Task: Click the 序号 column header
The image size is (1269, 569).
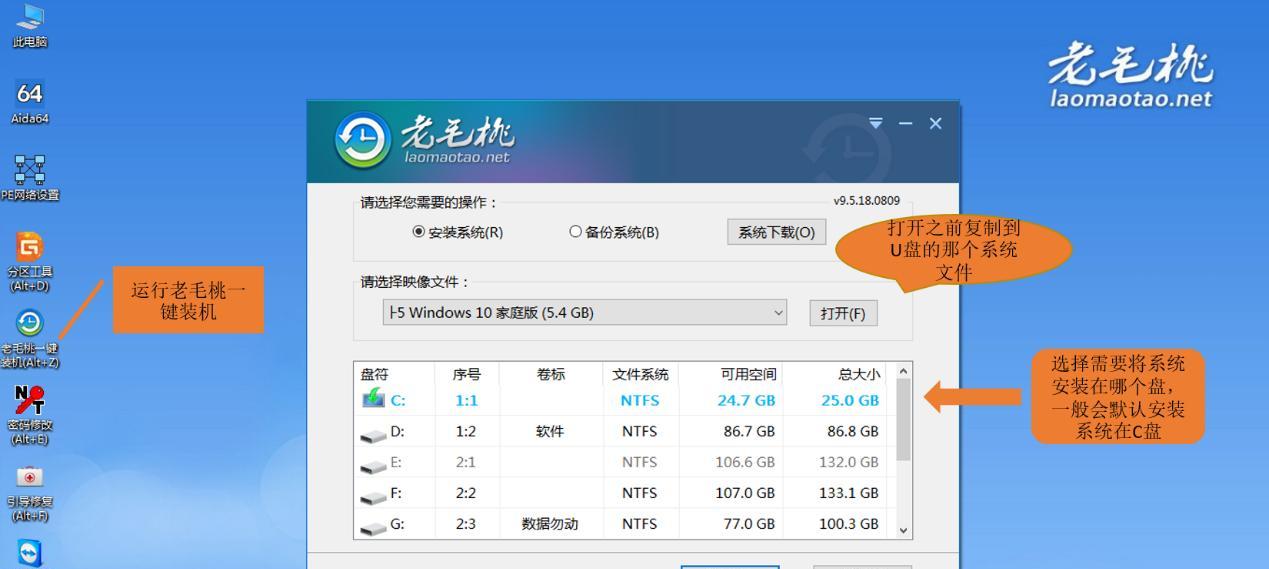Action: point(467,374)
